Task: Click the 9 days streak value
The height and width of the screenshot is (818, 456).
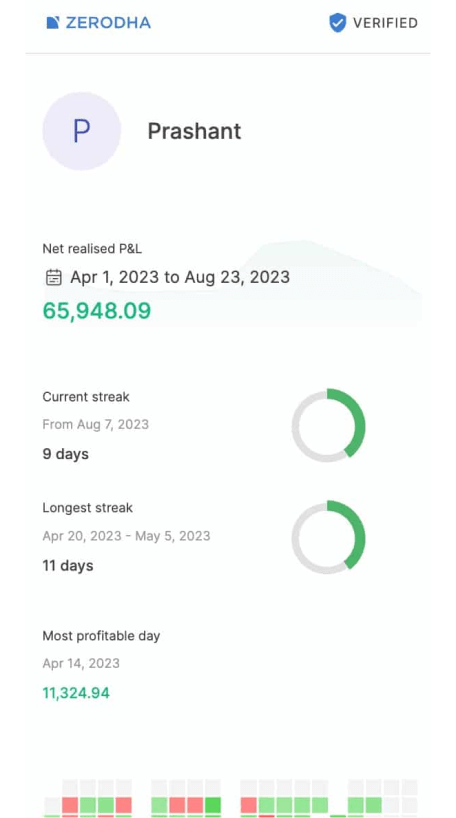Action: [x=65, y=454]
